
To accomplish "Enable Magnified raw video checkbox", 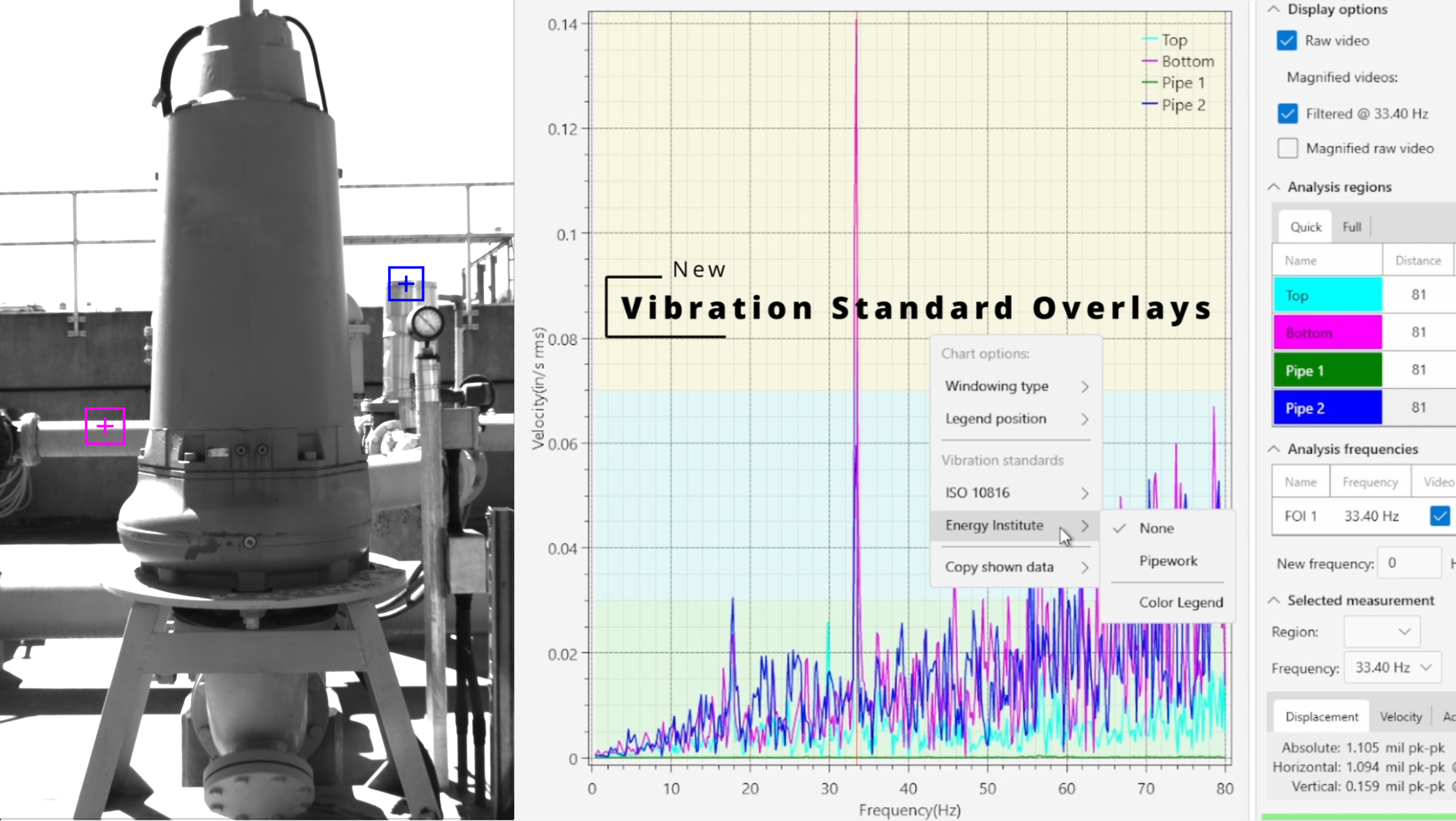I will click(x=1287, y=148).
